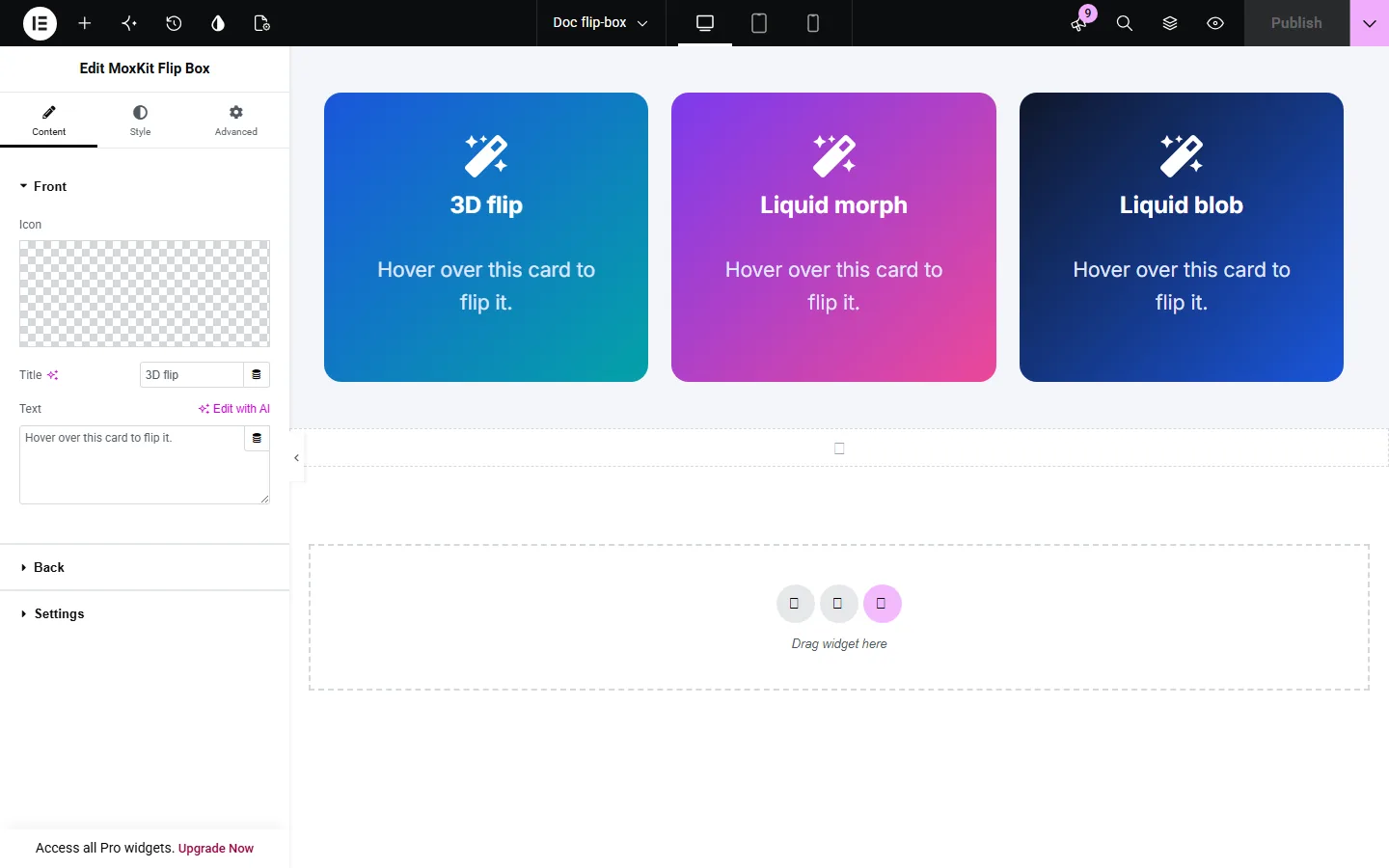Switch to desktop device view

[x=705, y=23]
